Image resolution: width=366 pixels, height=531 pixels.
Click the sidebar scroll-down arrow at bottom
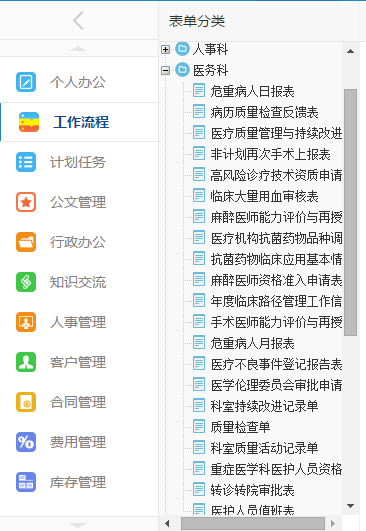[78, 525]
